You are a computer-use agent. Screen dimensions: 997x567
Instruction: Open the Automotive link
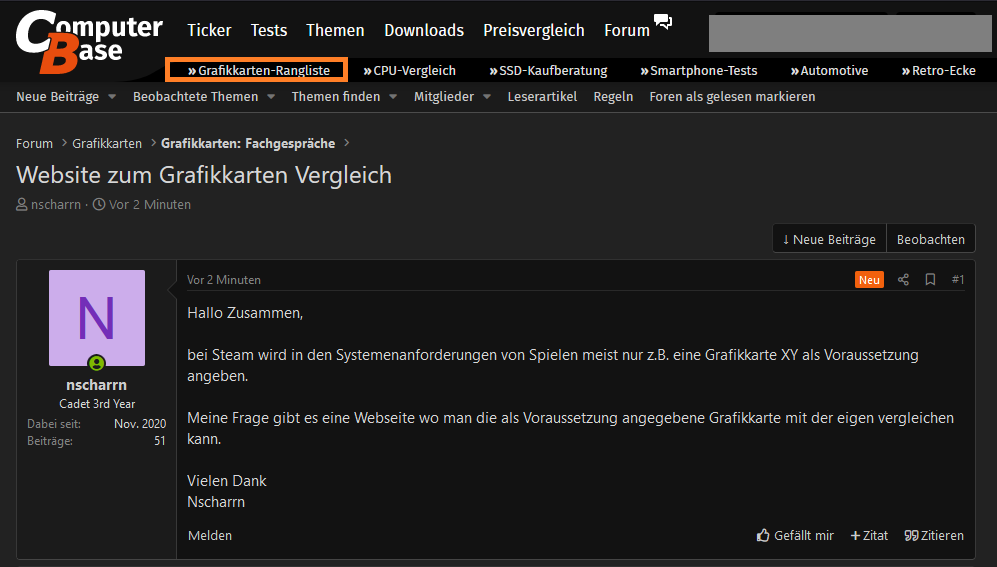pyautogui.click(x=829, y=71)
